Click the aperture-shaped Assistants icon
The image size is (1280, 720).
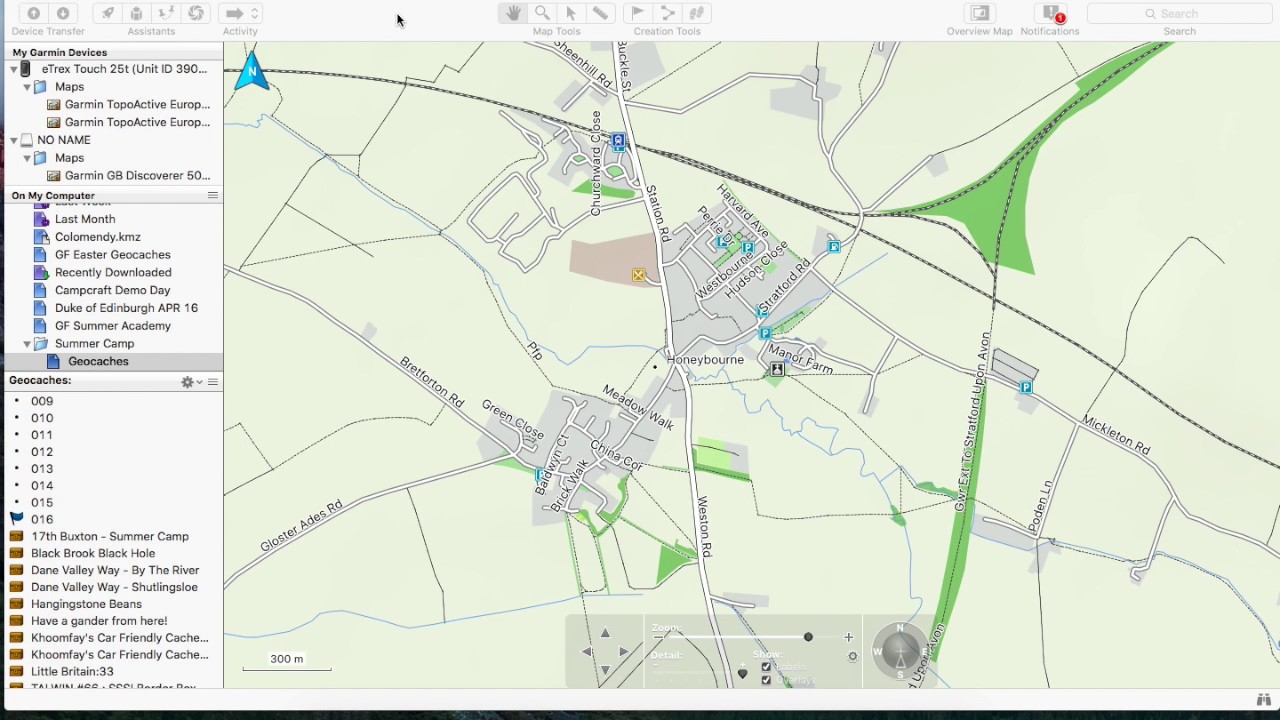(x=196, y=13)
